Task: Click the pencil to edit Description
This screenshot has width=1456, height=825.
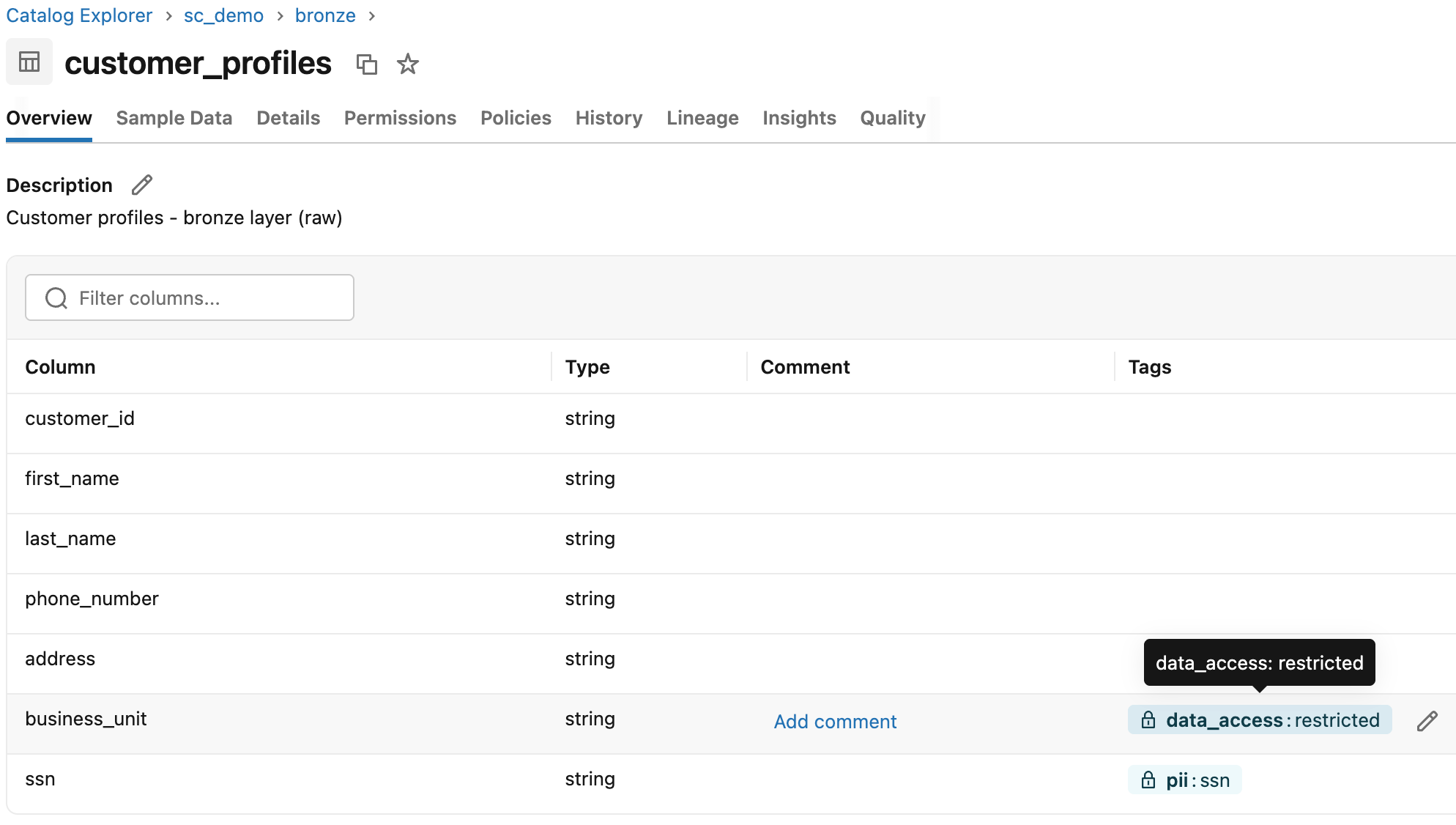Action: 141,185
